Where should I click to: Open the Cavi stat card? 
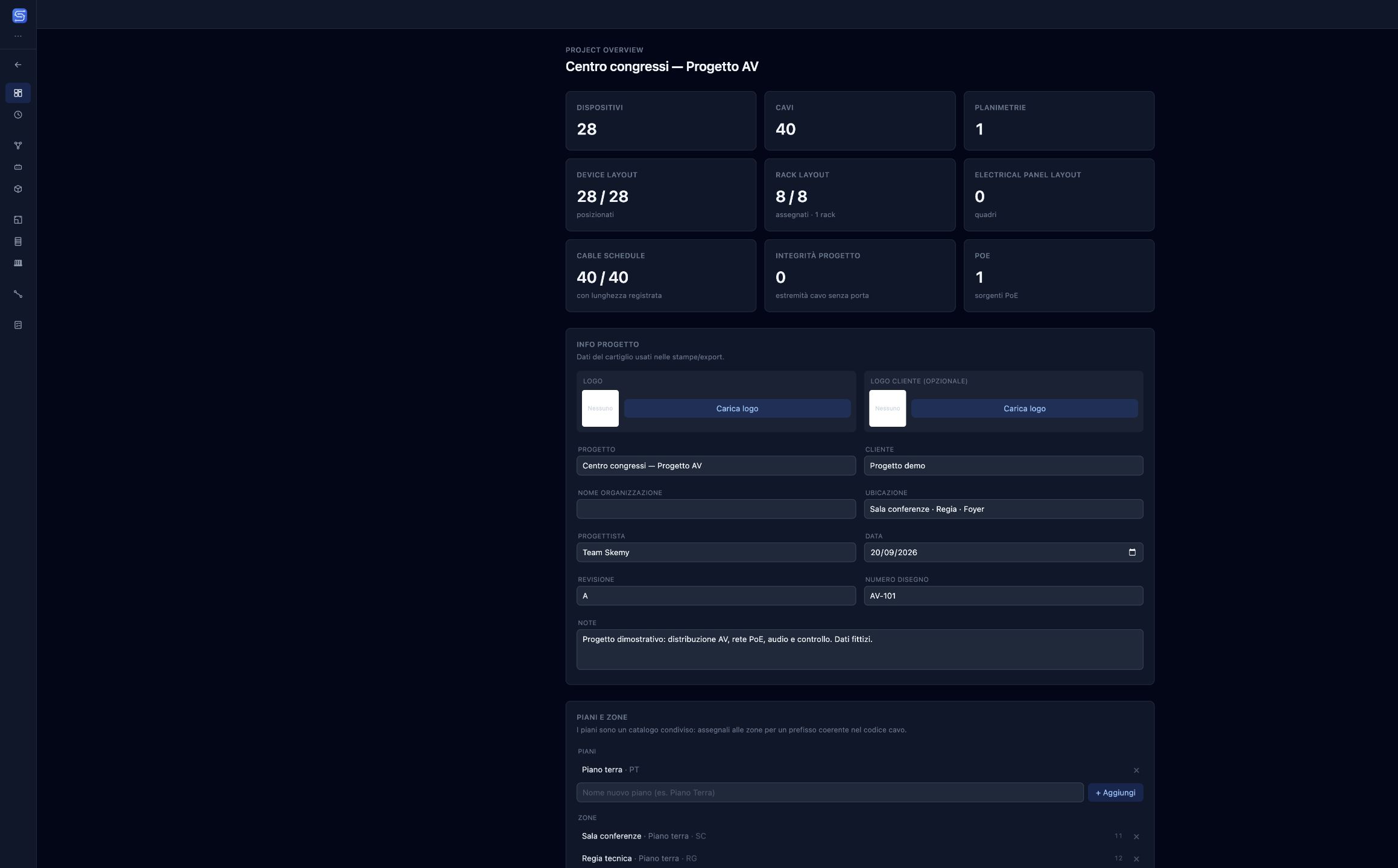859,121
